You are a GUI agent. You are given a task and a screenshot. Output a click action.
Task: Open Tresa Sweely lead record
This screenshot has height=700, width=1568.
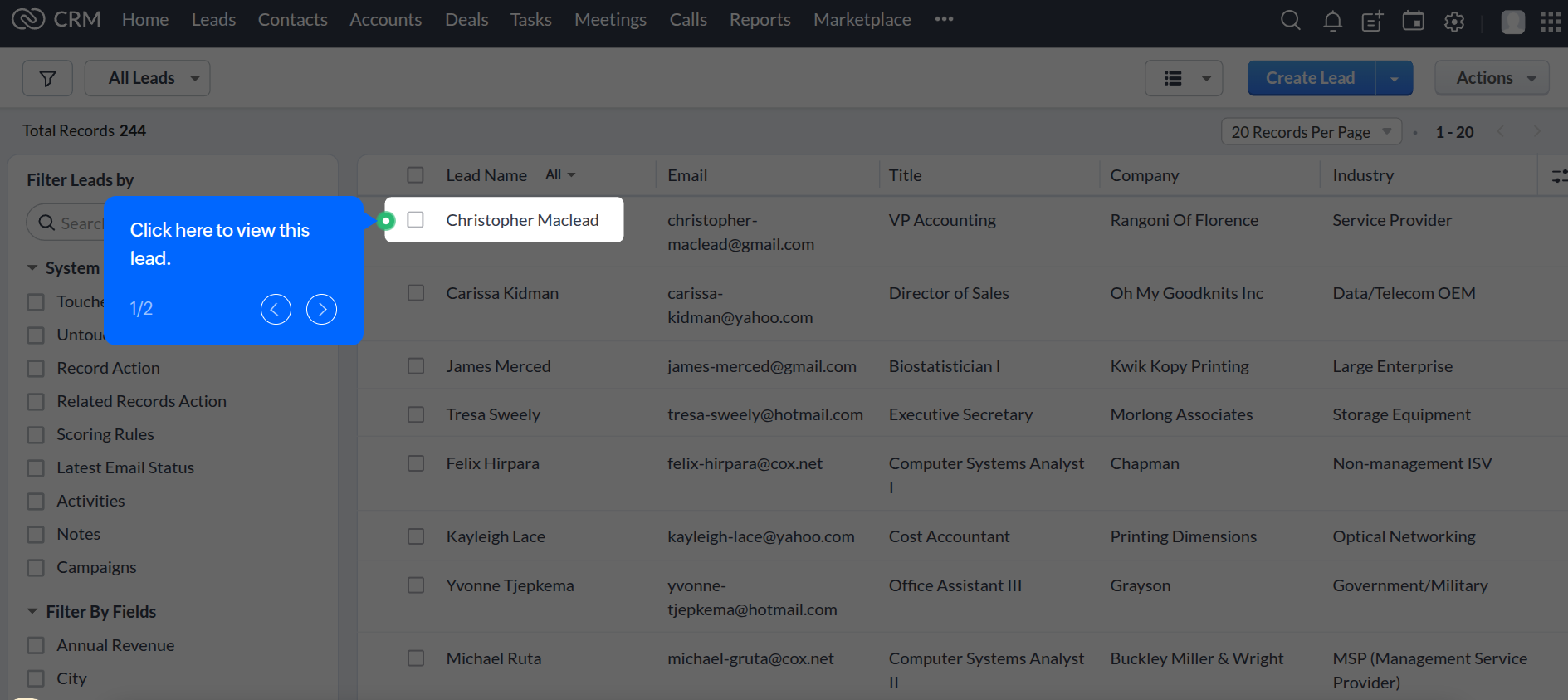493,414
